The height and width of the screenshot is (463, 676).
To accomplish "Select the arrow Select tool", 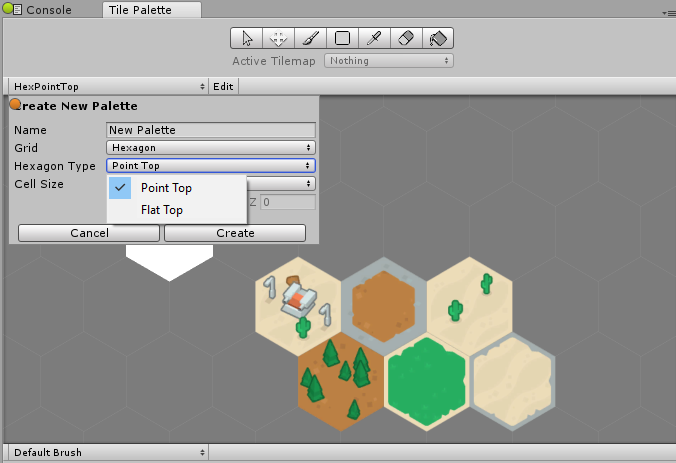I will pyautogui.click(x=246, y=38).
